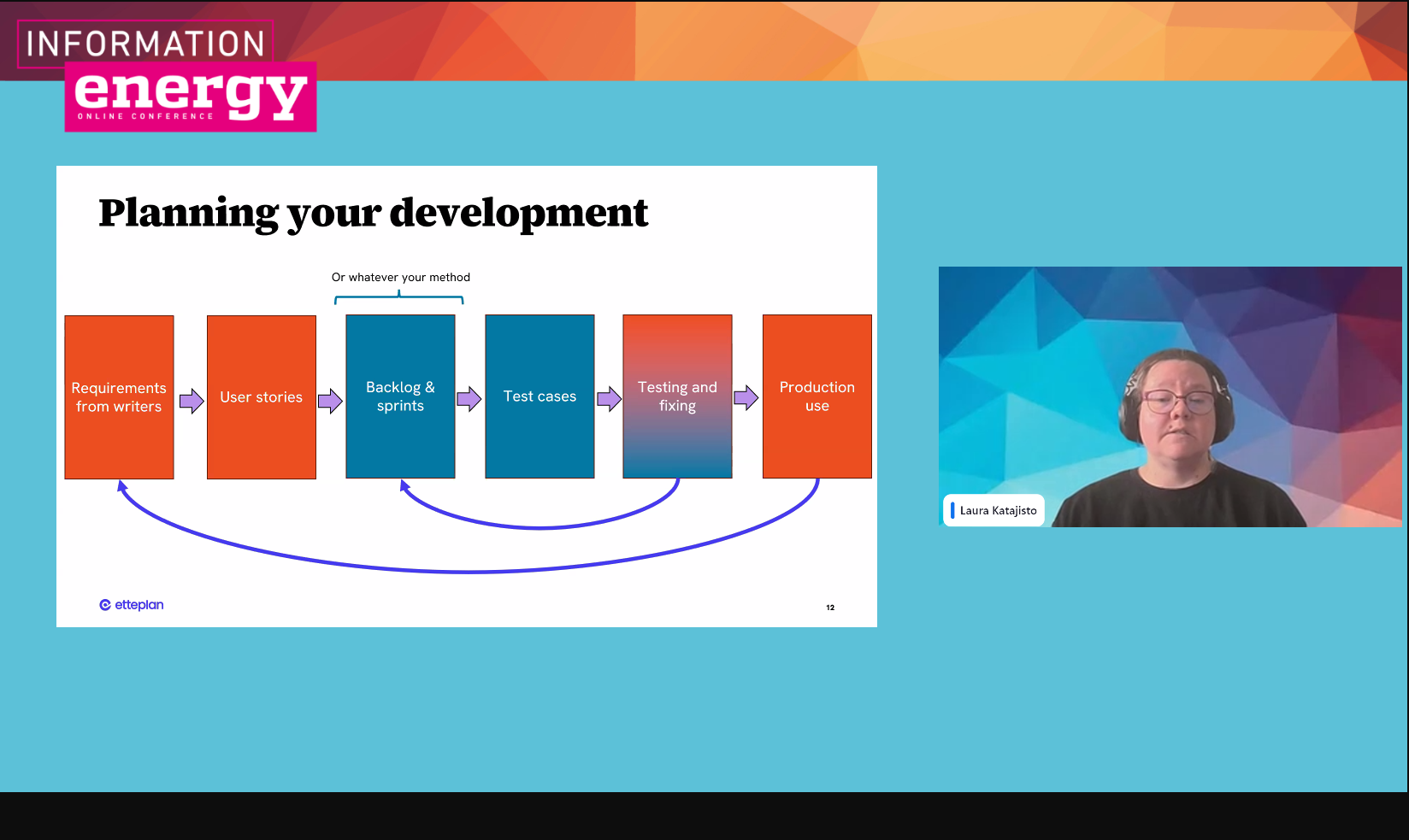This screenshot has width=1409, height=840.
Task: Select the User stories box
Action: (262, 397)
